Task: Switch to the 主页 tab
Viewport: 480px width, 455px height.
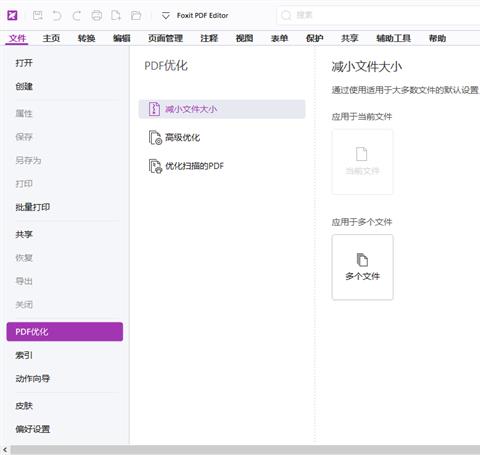Action: coord(51,38)
